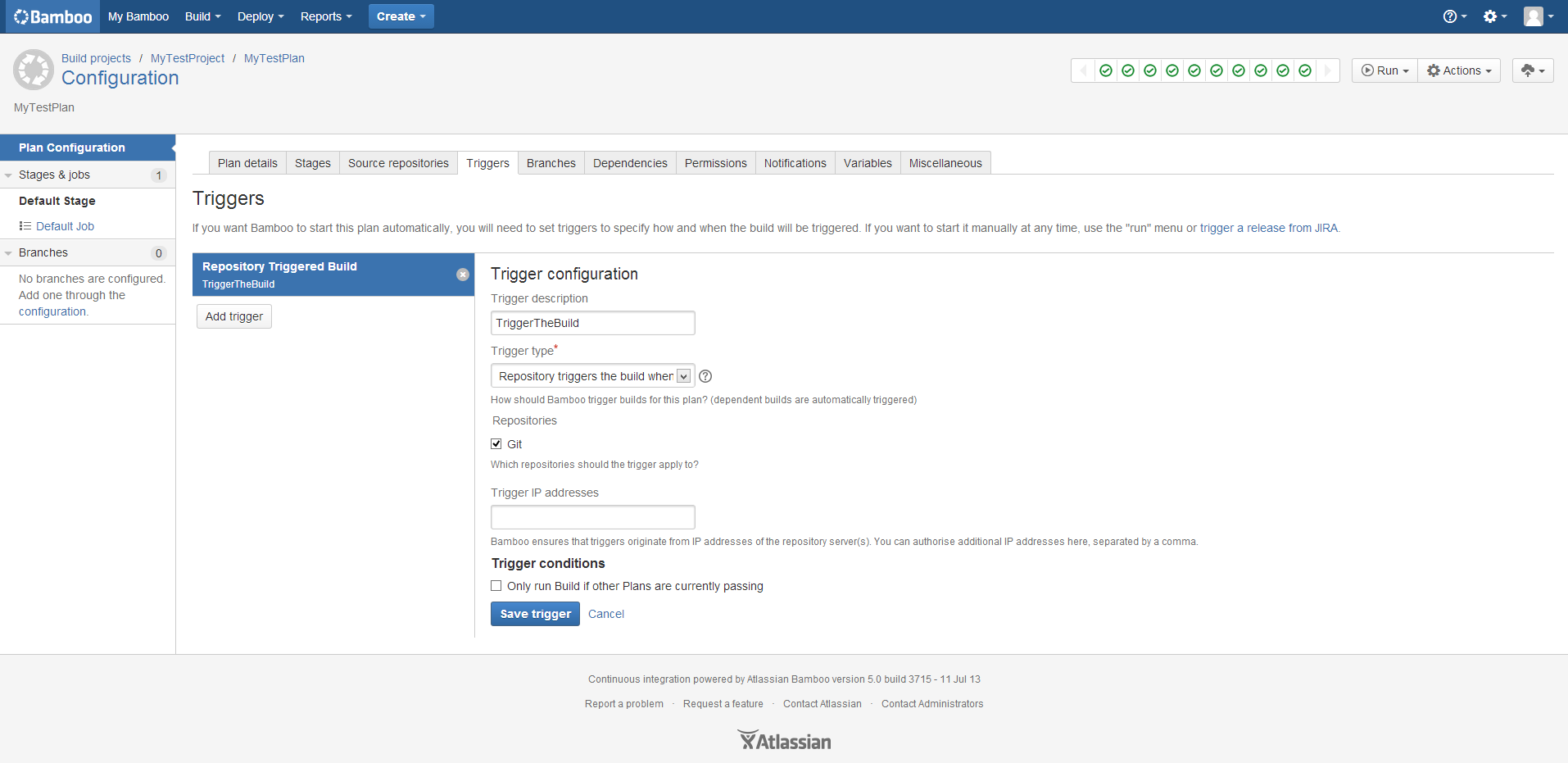Go to the Miscellaneous tab
This screenshot has height=763, width=1568.
coord(945,163)
